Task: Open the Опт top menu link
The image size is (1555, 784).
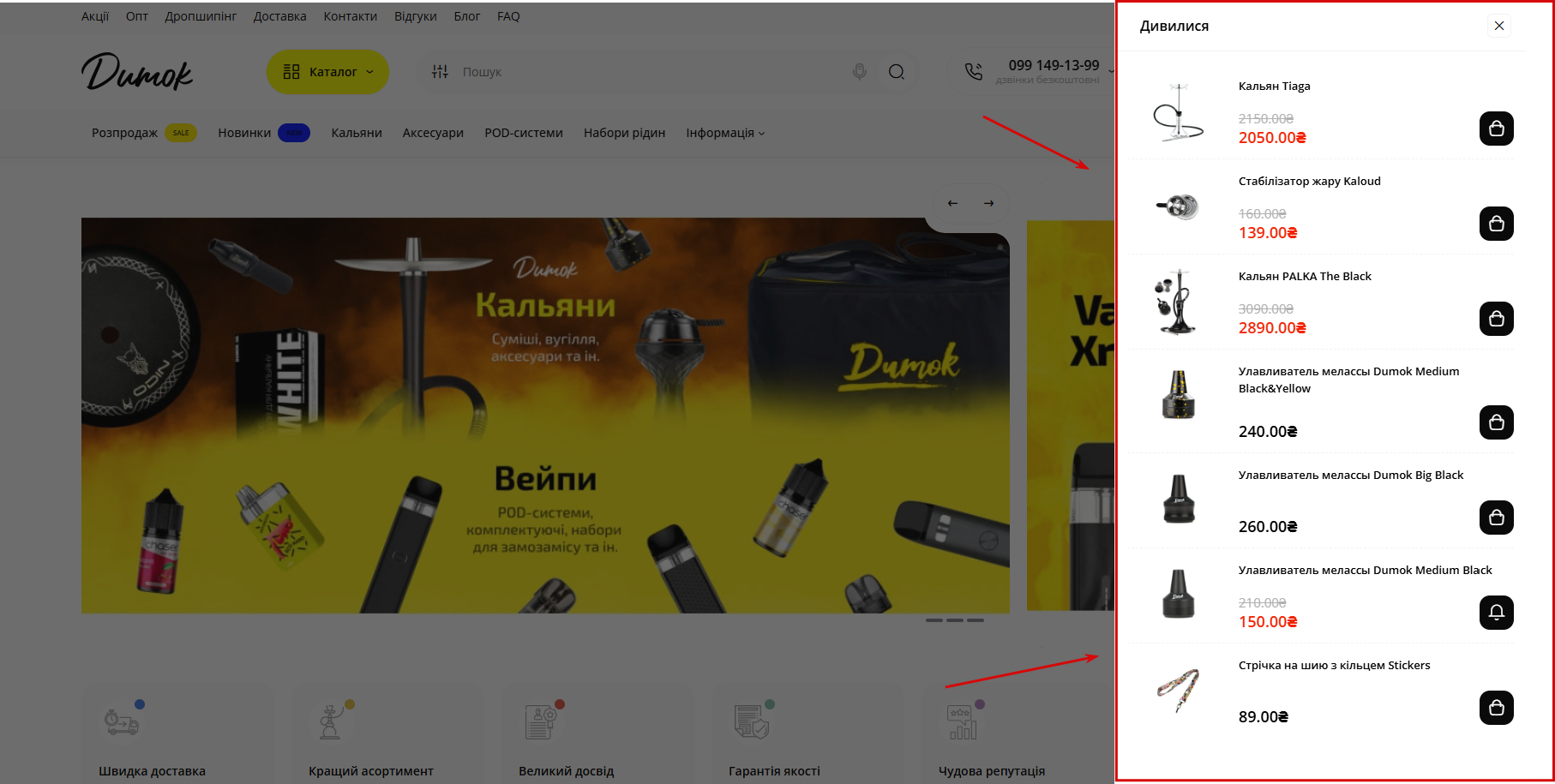Action: [x=137, y=16]
